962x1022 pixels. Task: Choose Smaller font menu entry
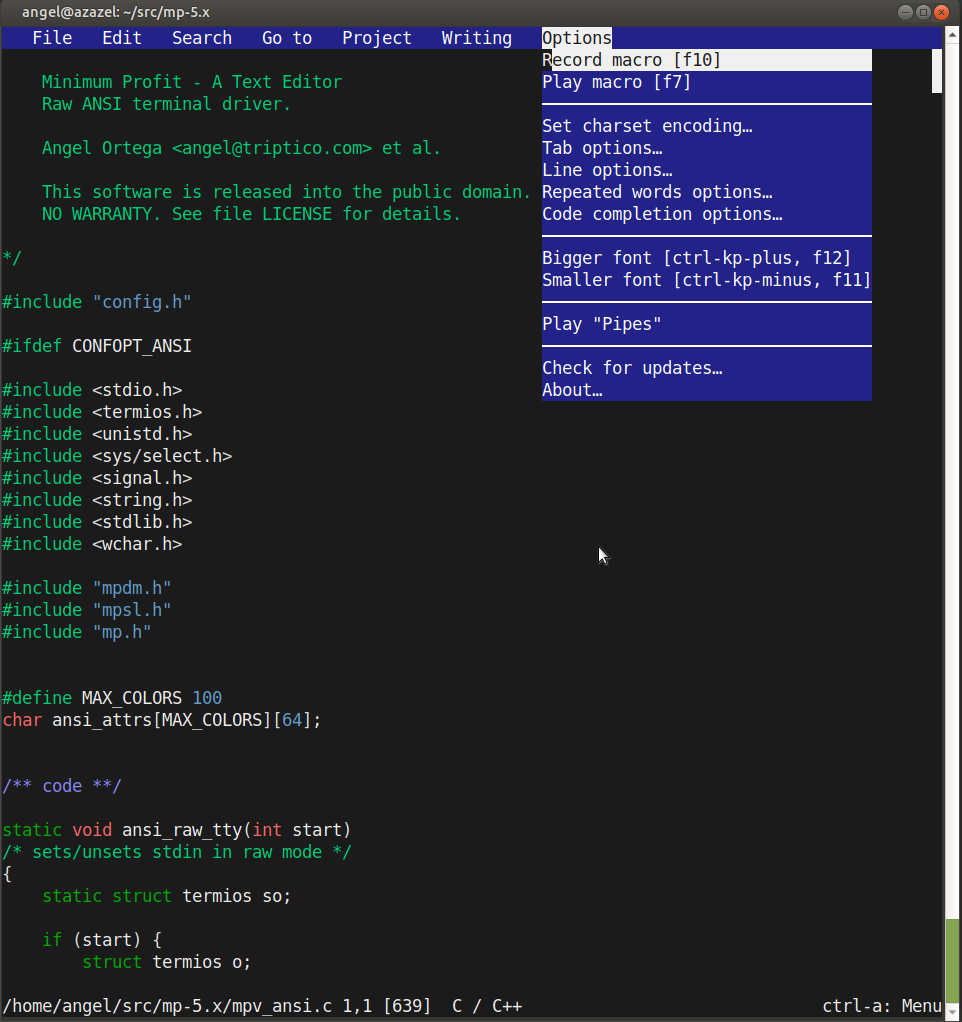point(707,280)
